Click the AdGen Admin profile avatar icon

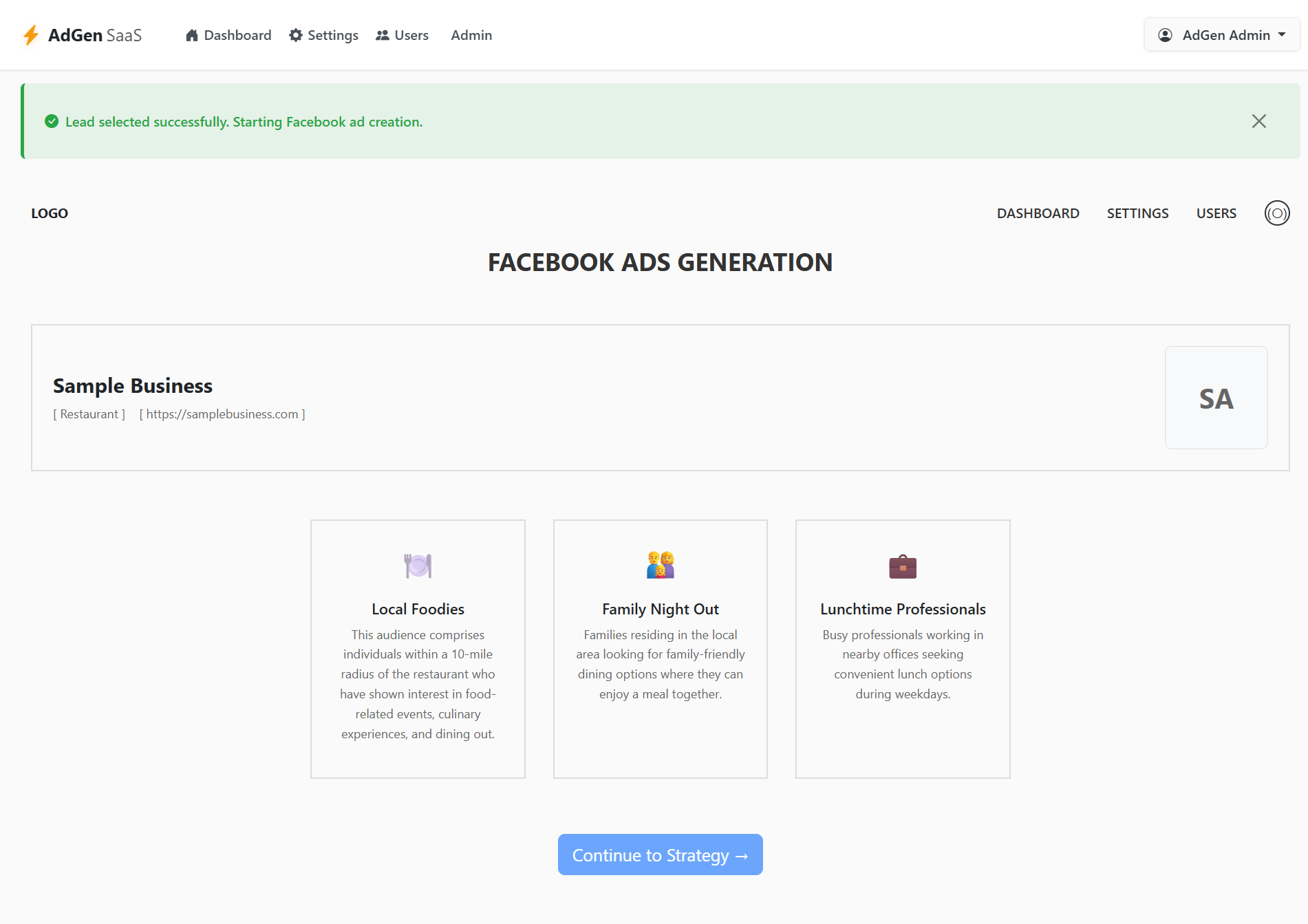pos(1165,35)
